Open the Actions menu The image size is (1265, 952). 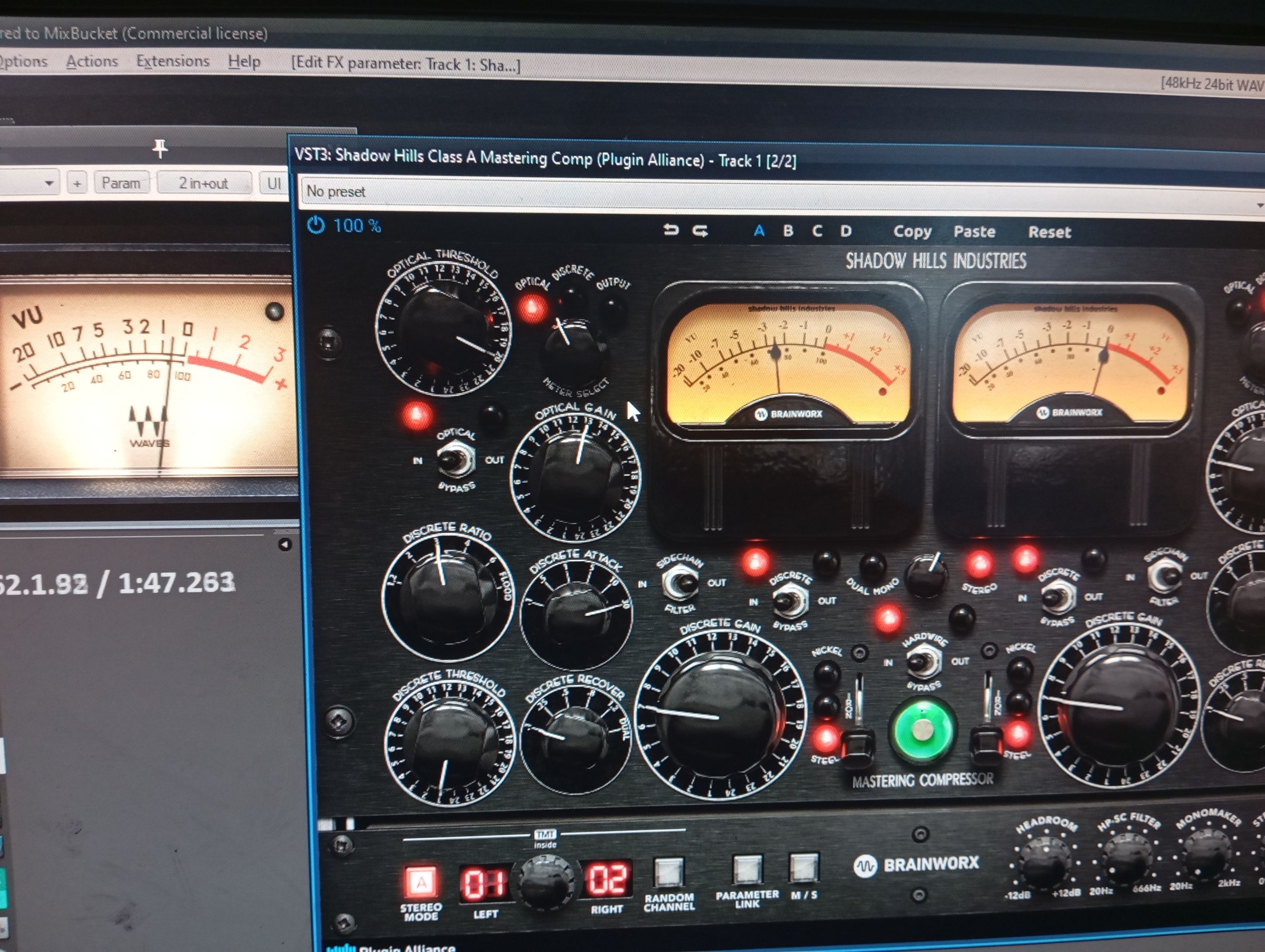pyautogui.click(x=92, y=61)
